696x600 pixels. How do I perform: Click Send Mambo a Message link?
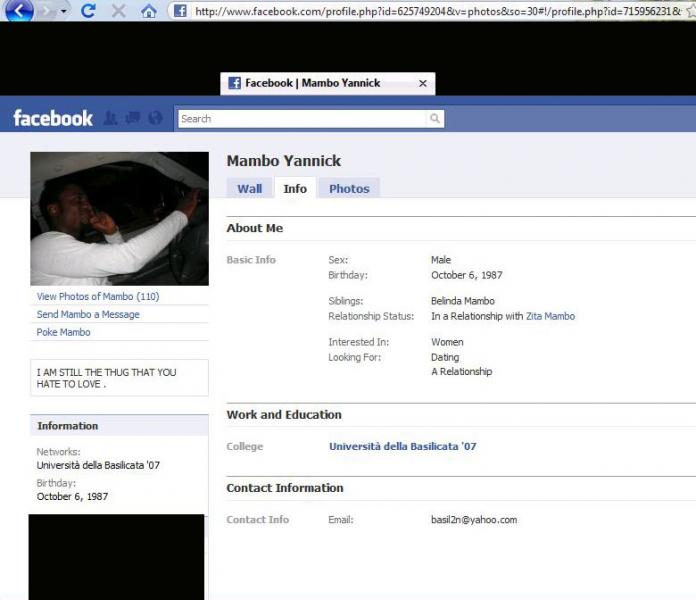88,314
